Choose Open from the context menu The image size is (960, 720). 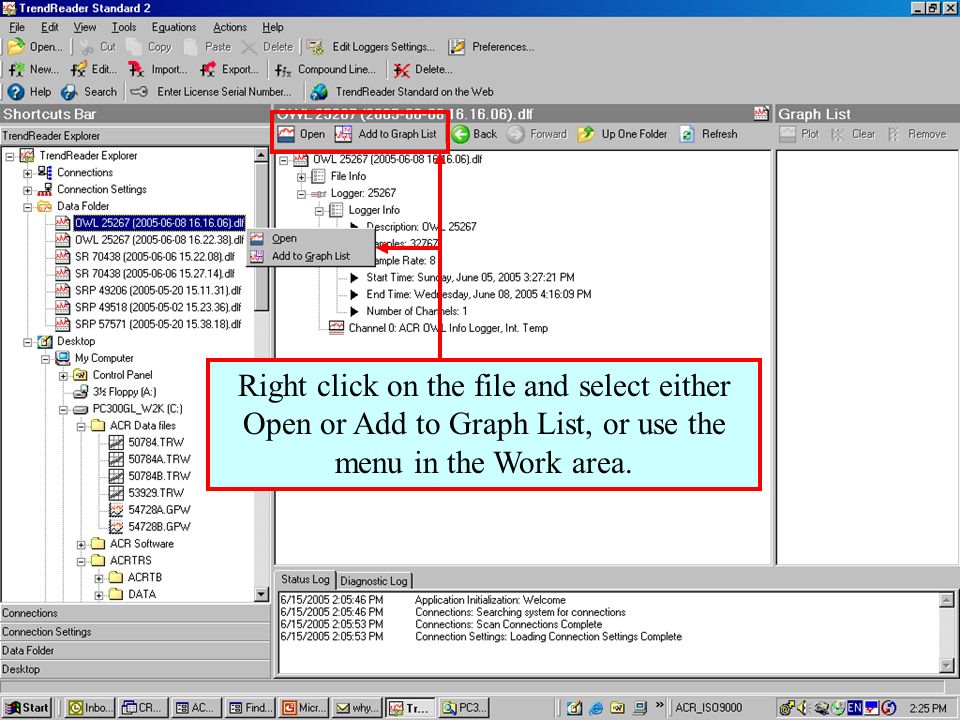310,238
